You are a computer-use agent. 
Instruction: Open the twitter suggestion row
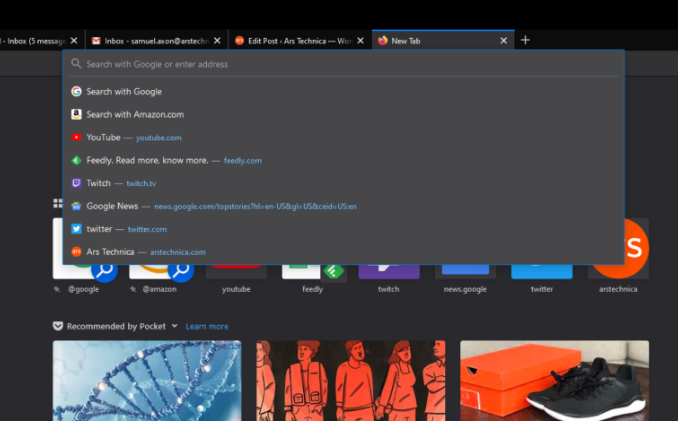(x=344, y=229)
